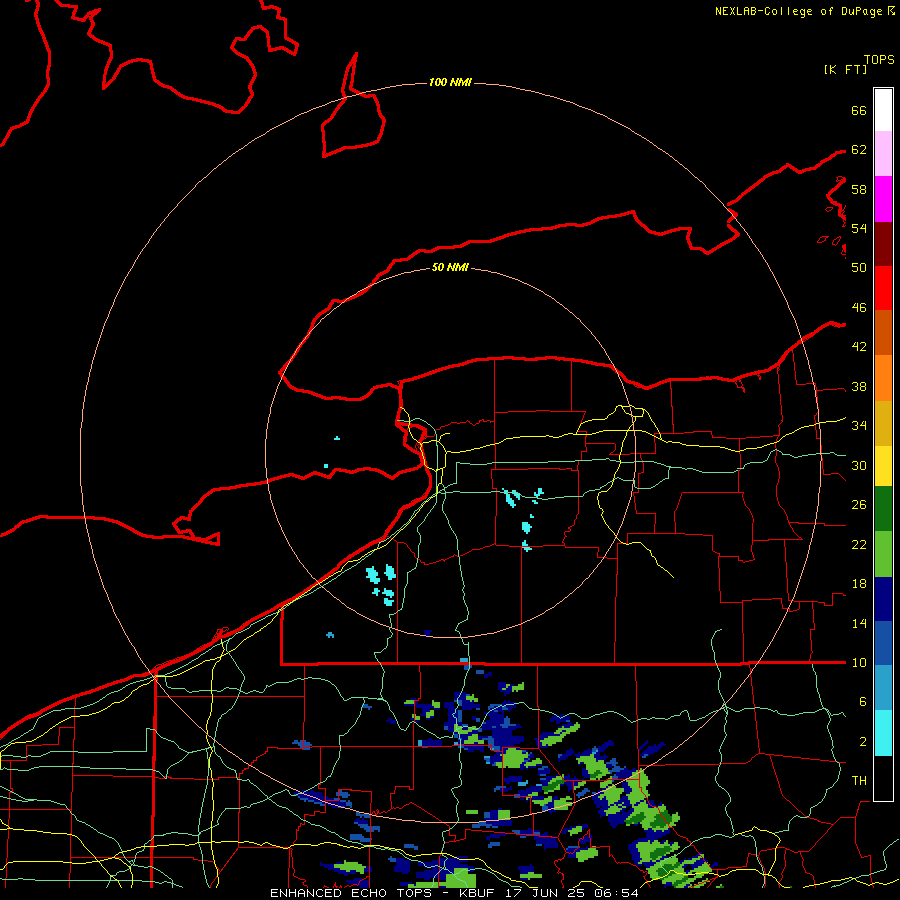Image resolution: width=900 pixels, height=900 pixels.
Task: Click the "6" legend value
Action: pos(863,702)
